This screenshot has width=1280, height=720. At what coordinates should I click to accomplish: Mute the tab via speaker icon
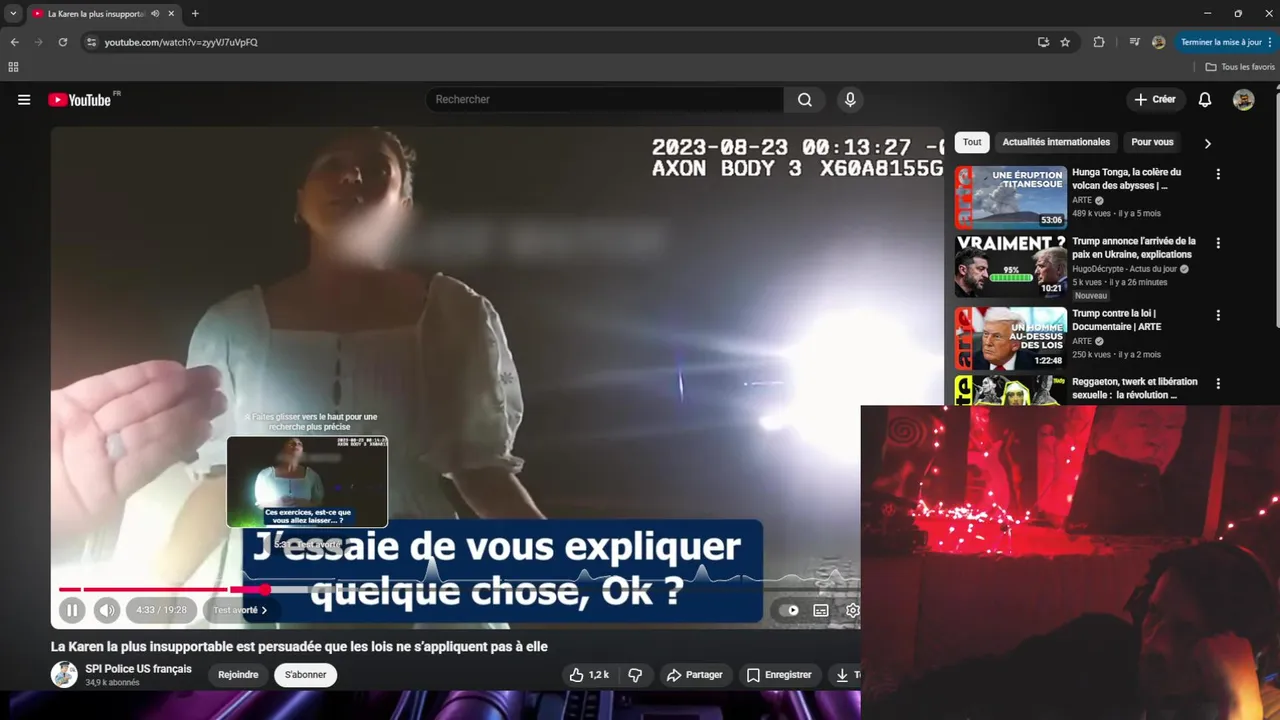tap(155, 14)
